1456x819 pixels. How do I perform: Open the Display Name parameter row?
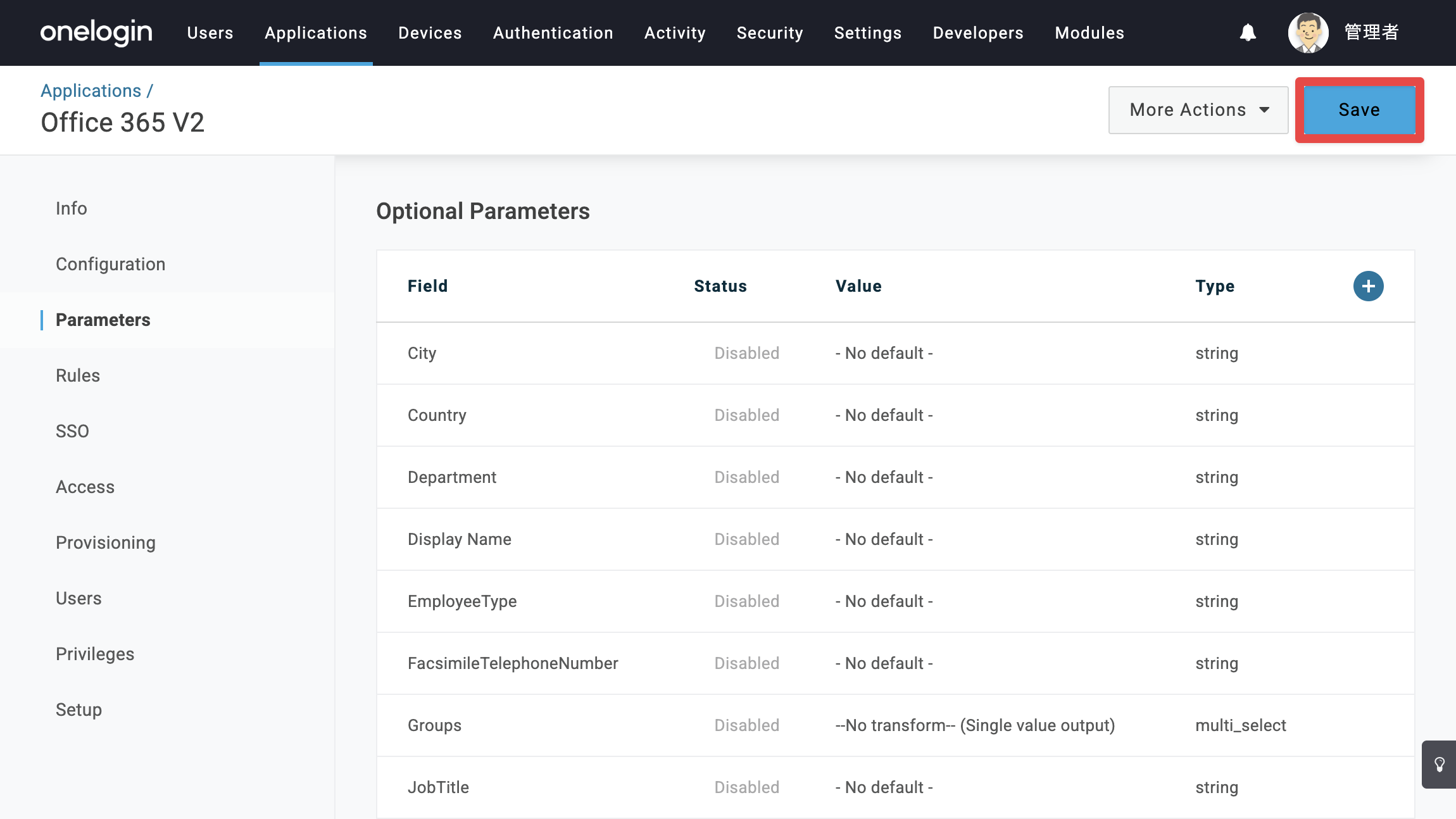pos(895,539)
